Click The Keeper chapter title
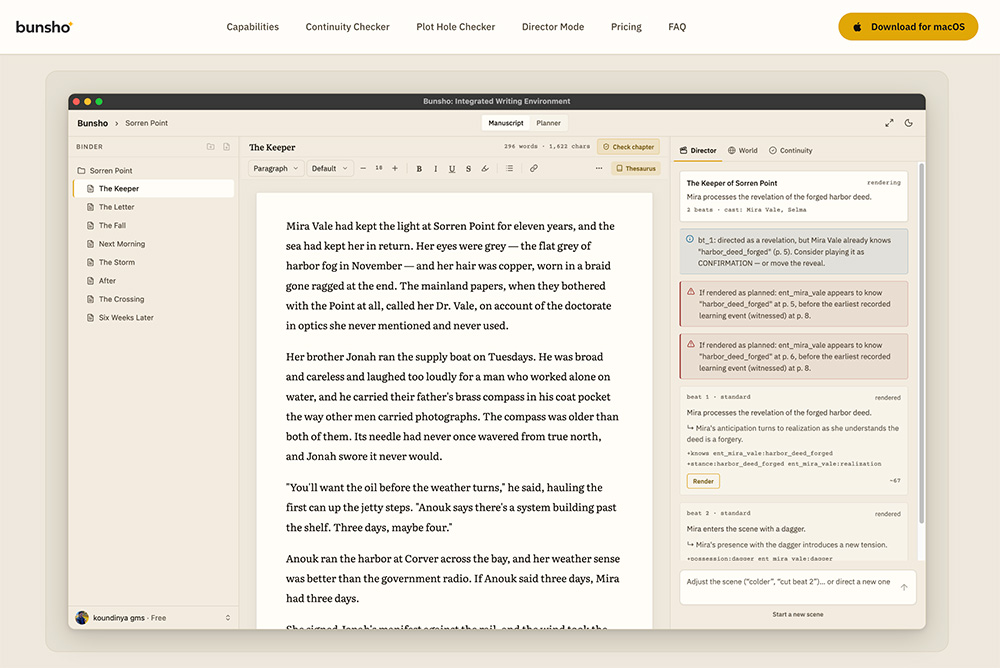 pyautogui.click(x=272, y=147)
